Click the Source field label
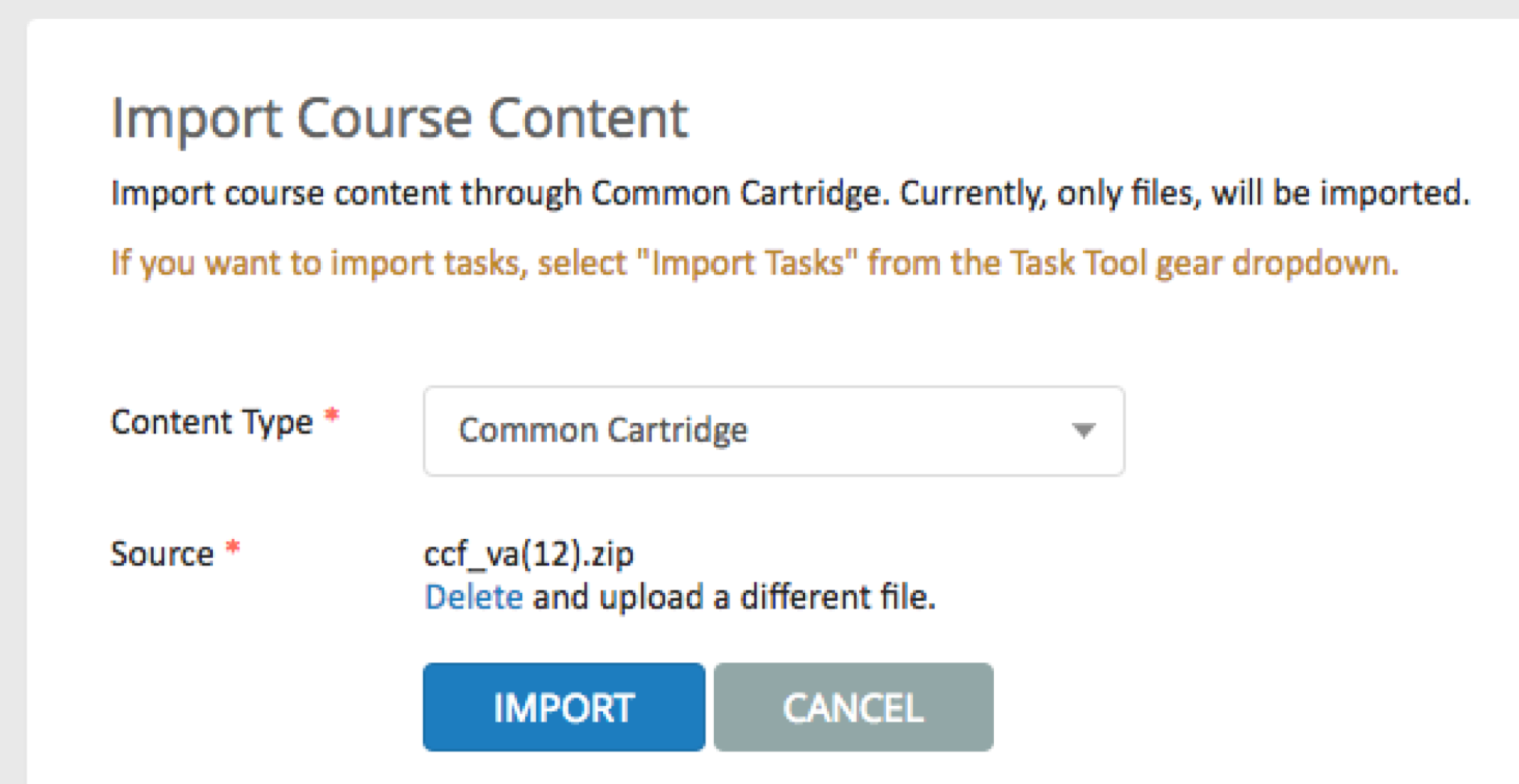Viewport: 1519px width, 784px height. [162, 554]
